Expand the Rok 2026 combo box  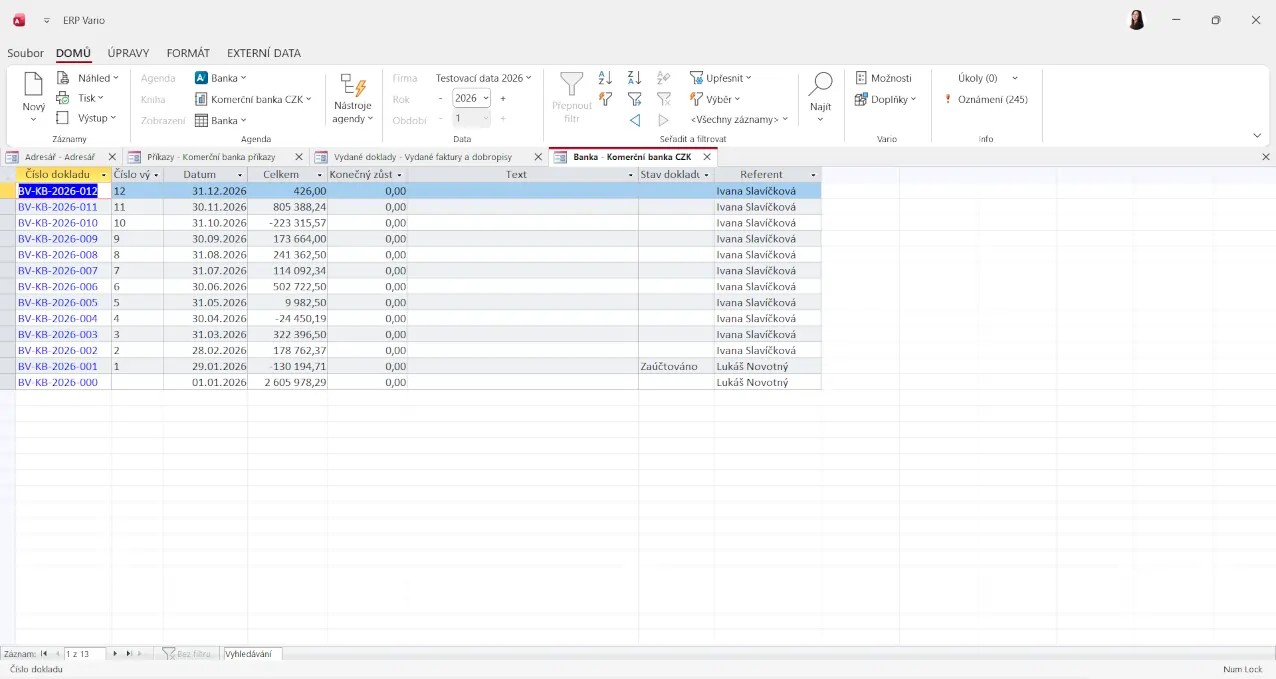click(486, 98)
